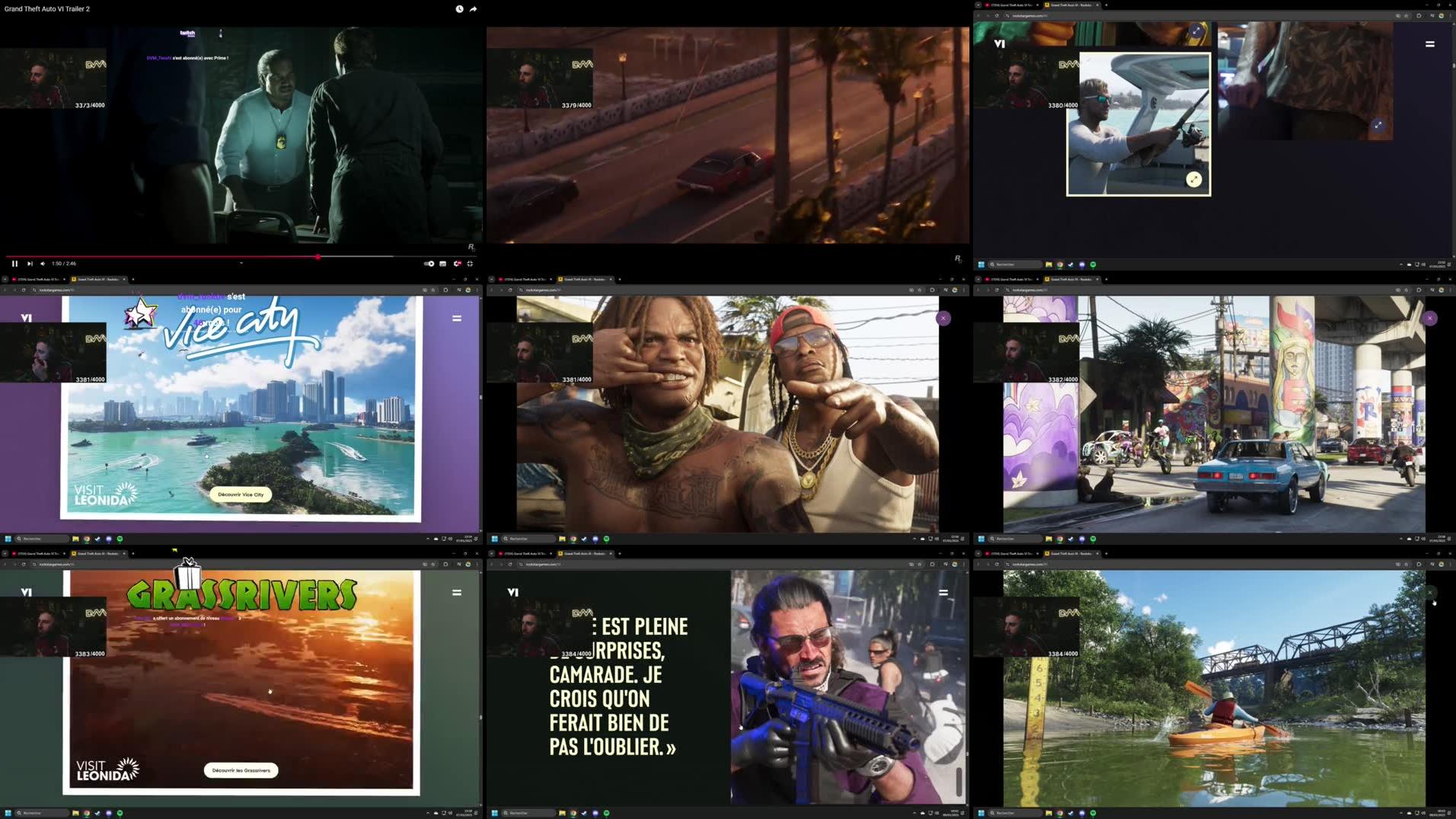
Task: Click the taskbar search box under the fishing photo
Action: pos(1014,264)
